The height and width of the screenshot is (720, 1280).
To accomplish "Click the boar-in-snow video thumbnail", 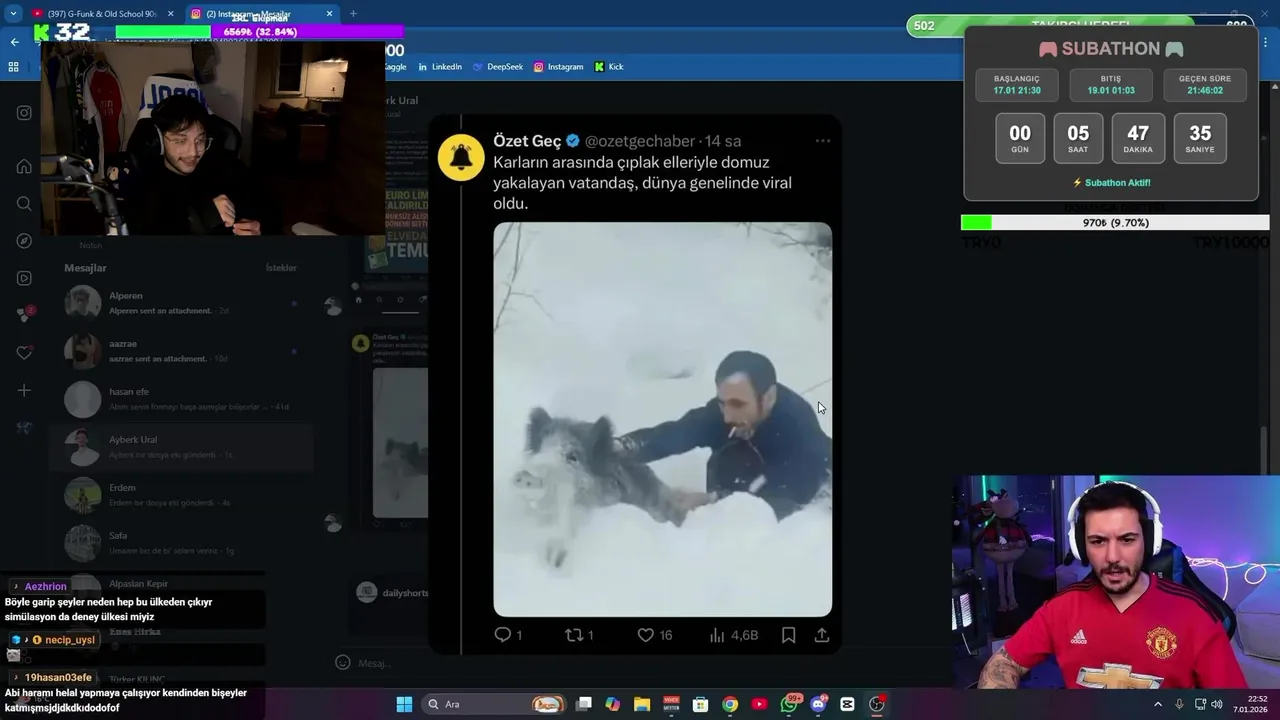I will [662, 419].
